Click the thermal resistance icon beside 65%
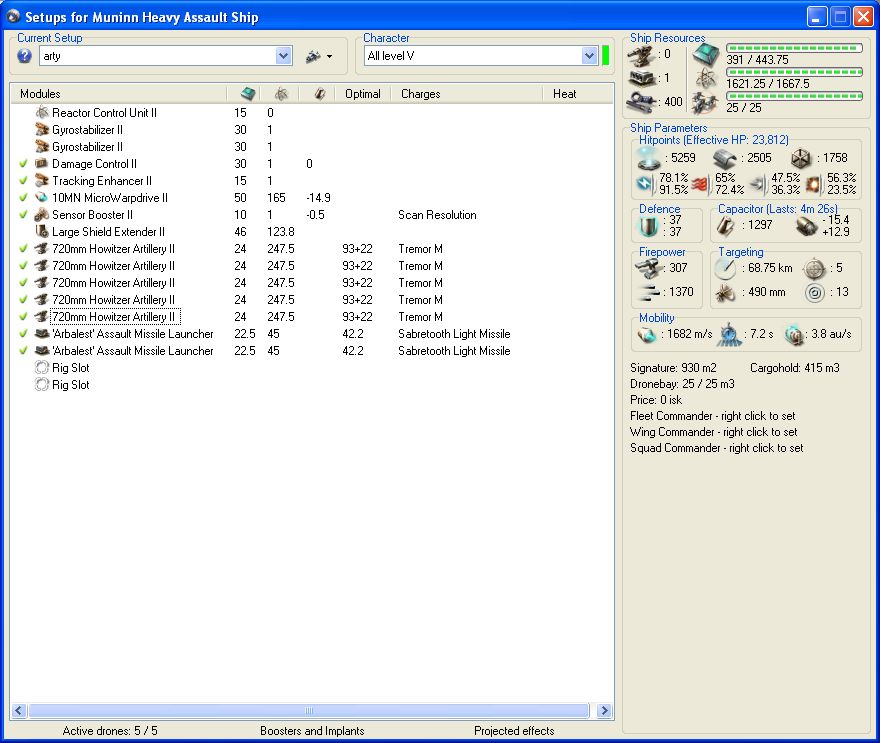Screen dimensions: 880x743 coord(702,184)
